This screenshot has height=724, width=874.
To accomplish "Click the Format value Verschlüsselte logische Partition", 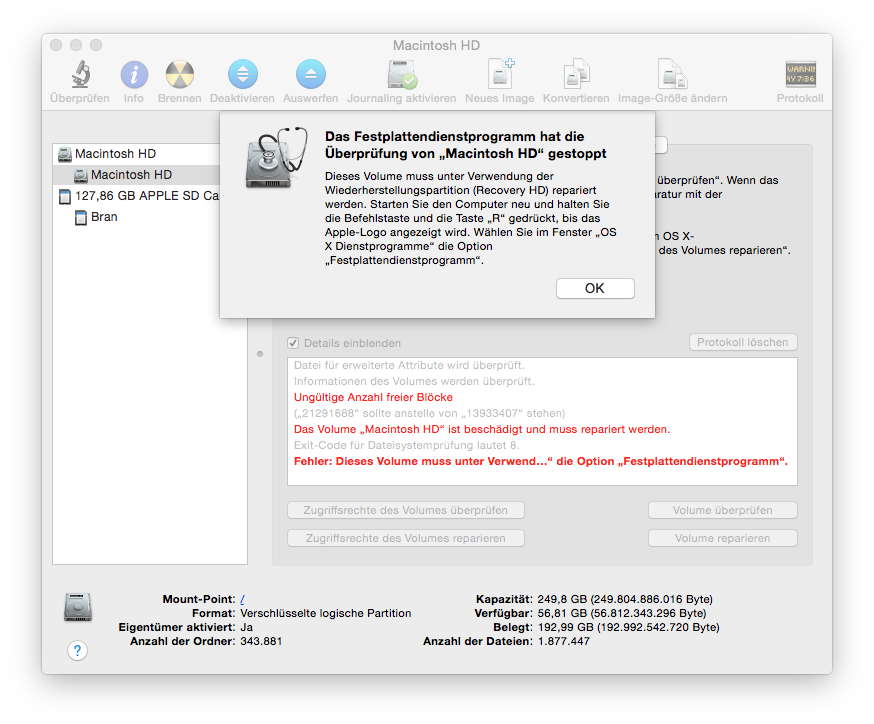I will 326,613.
